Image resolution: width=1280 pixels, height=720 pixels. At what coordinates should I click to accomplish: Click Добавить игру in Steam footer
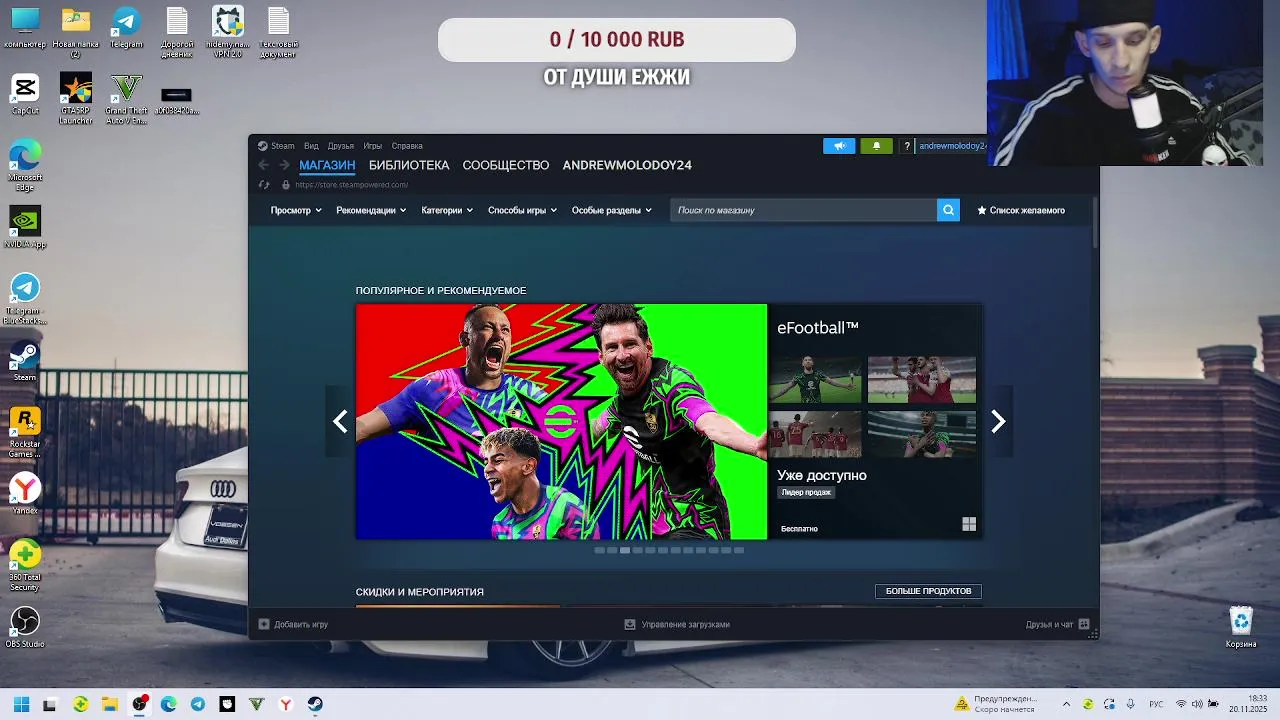[x=293, y=624]
